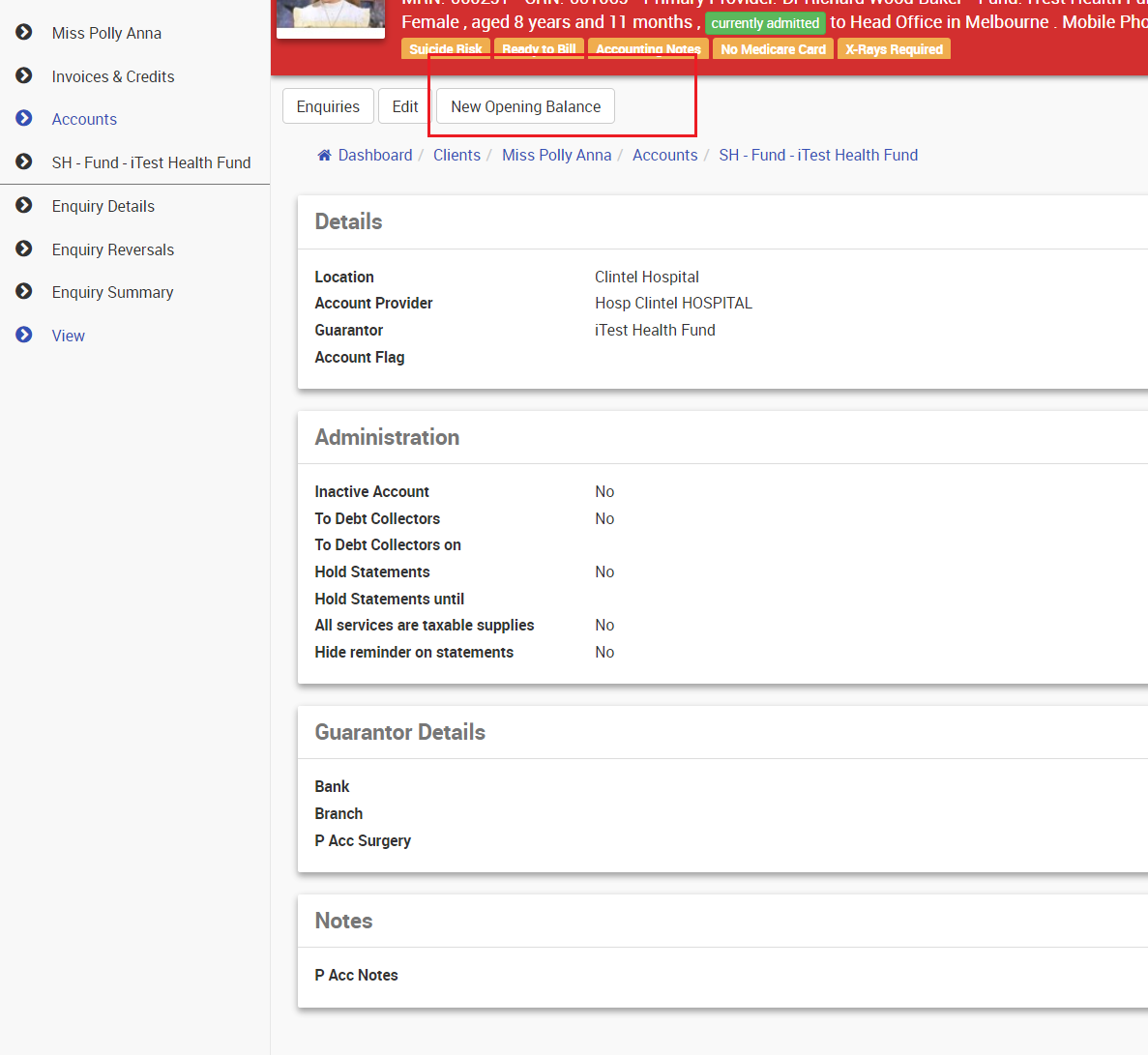
Task: Click the iTest Health Fund guarantor value
Action: (x=655, y=330)
